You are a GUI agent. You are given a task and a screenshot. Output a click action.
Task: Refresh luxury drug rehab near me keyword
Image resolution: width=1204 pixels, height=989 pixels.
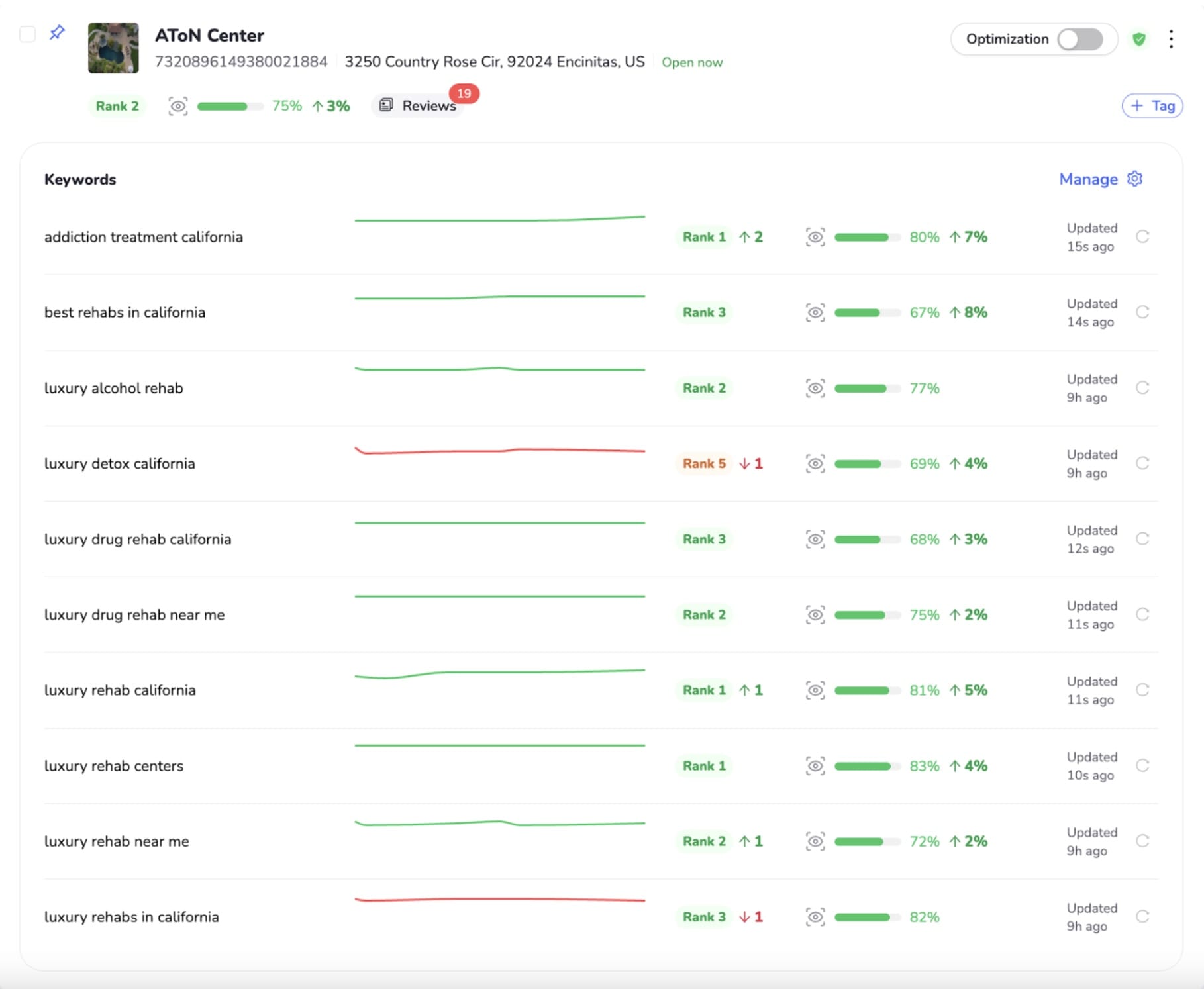(x=1142, y=614)
